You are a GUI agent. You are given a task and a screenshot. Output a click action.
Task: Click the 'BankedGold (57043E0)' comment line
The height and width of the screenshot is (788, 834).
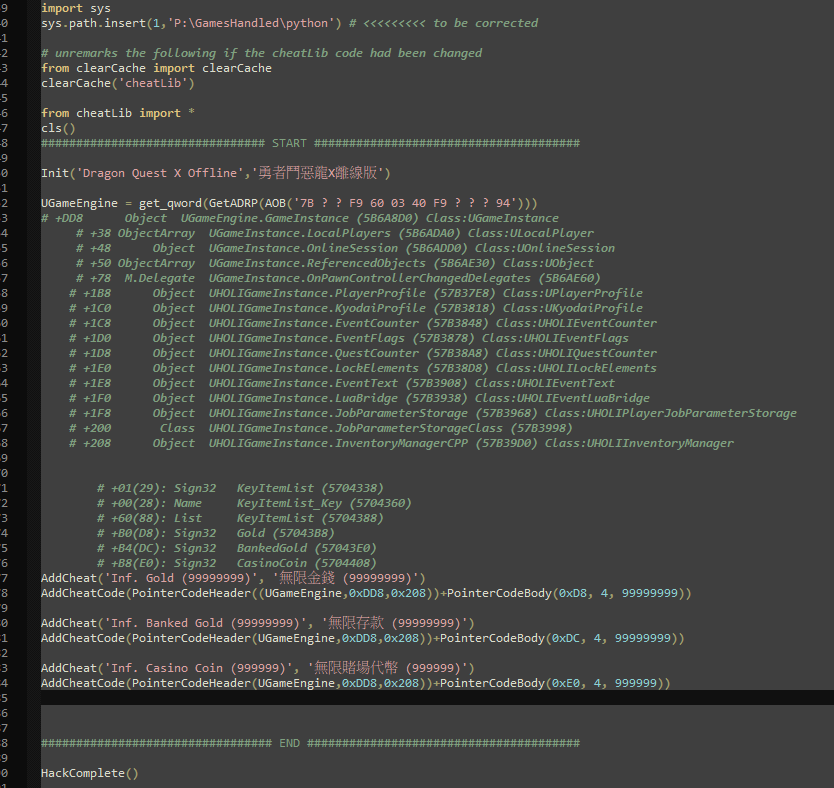tap(237, 548)
